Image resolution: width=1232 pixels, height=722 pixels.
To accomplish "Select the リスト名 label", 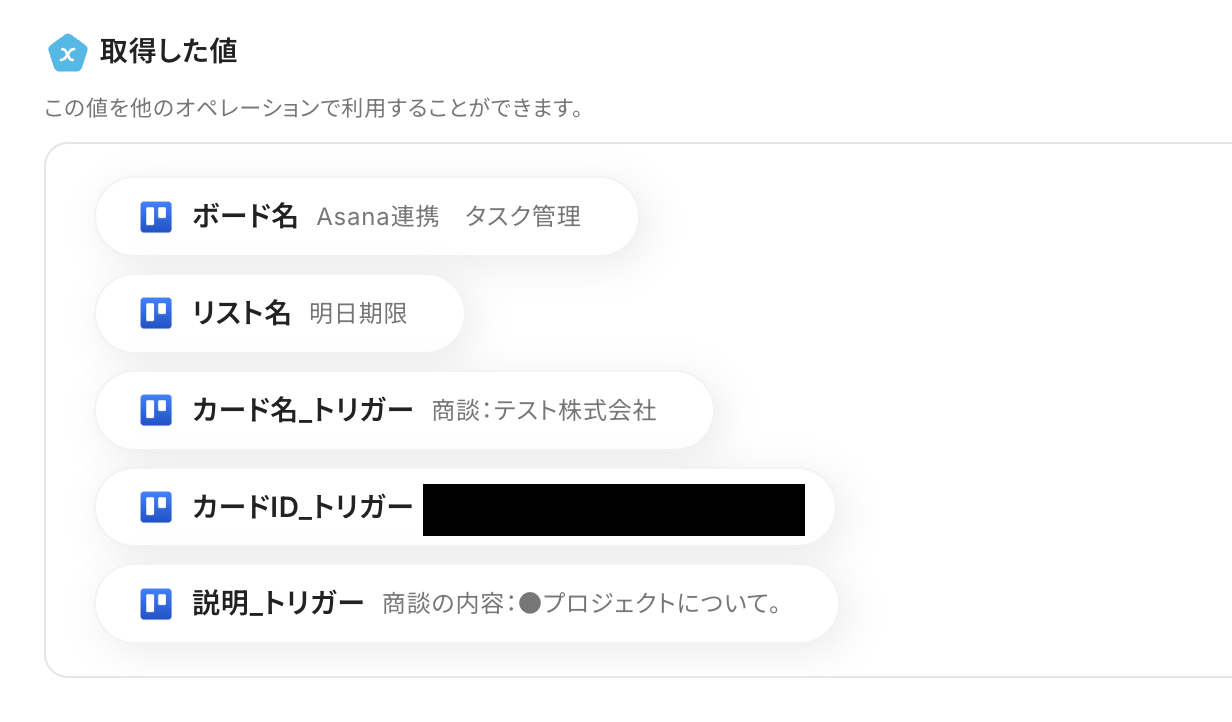I will [x=241, y=313].
